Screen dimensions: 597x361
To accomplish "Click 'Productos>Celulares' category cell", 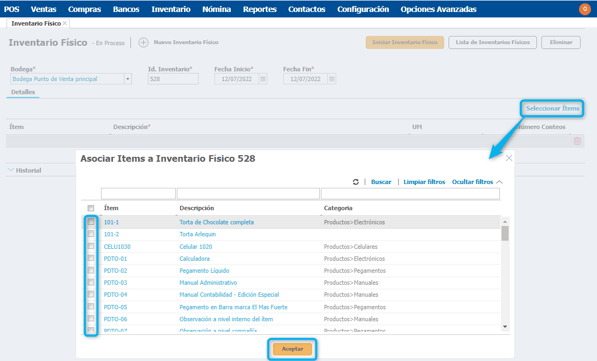I will pos(350,246).
